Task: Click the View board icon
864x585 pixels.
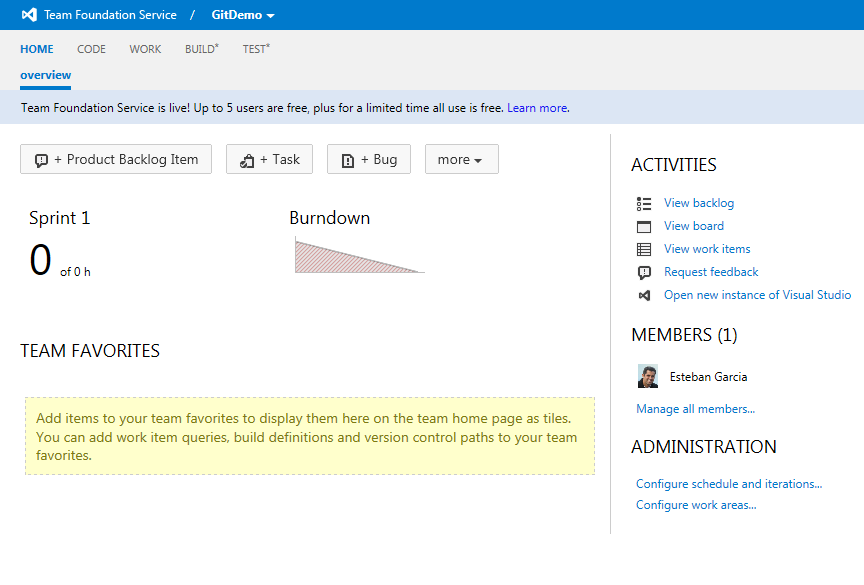Action: pyautogui.click(x=644, y=226)
